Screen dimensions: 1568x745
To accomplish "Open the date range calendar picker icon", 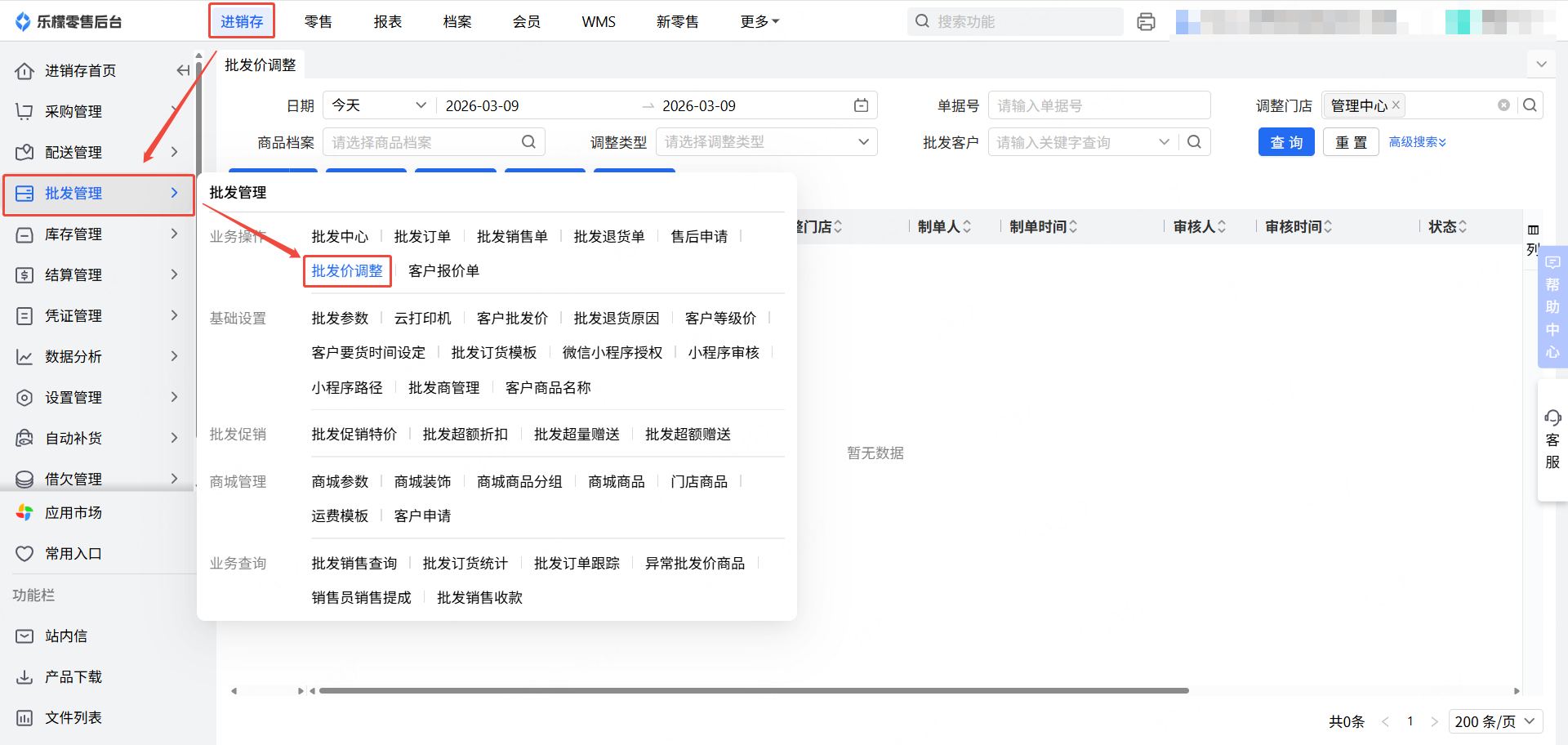I will tap(861, 105).
